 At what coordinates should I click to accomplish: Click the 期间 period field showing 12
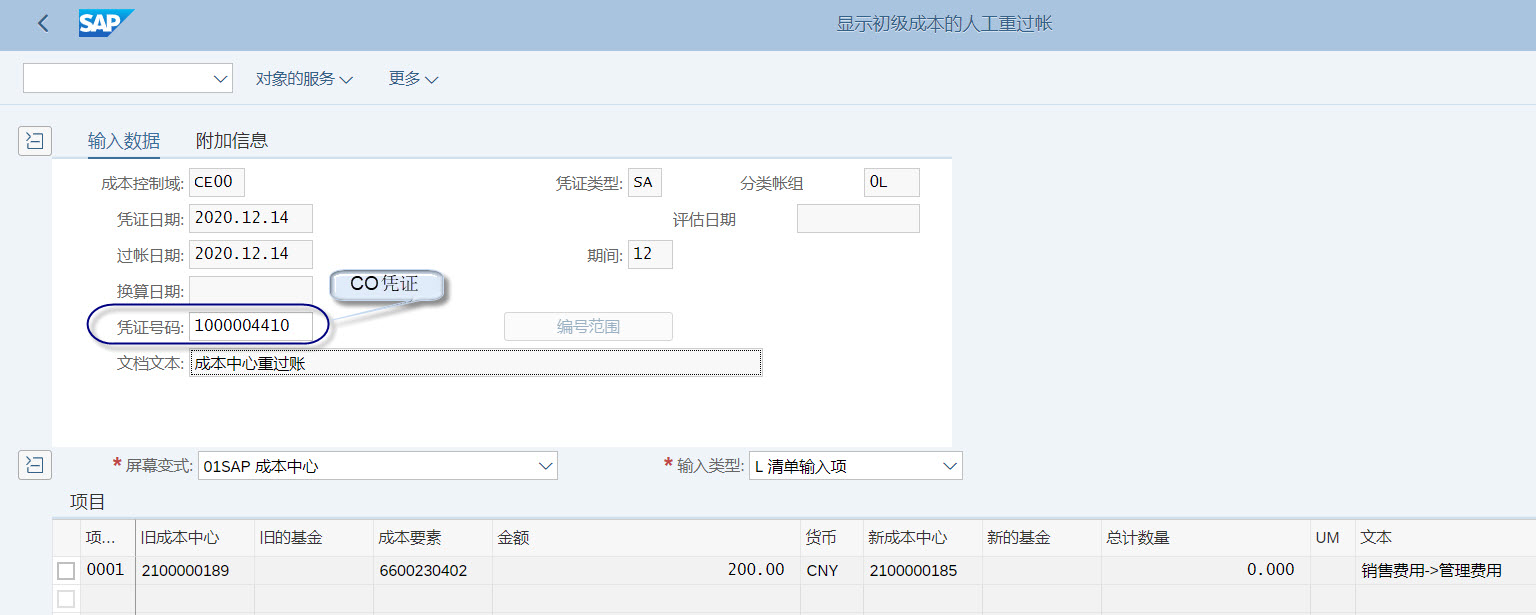pyautogui.click(x=650, y=254)
